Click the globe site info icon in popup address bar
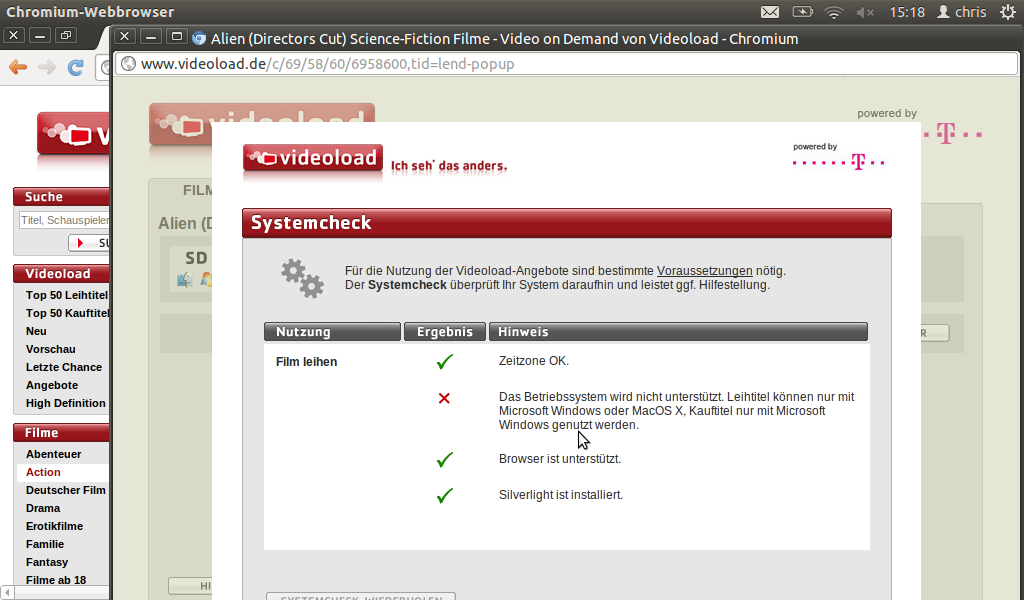 (x=129, y=64)
